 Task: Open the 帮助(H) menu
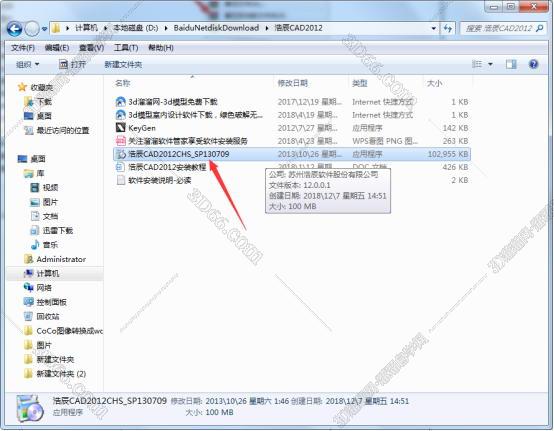click(x=161, y=48)
